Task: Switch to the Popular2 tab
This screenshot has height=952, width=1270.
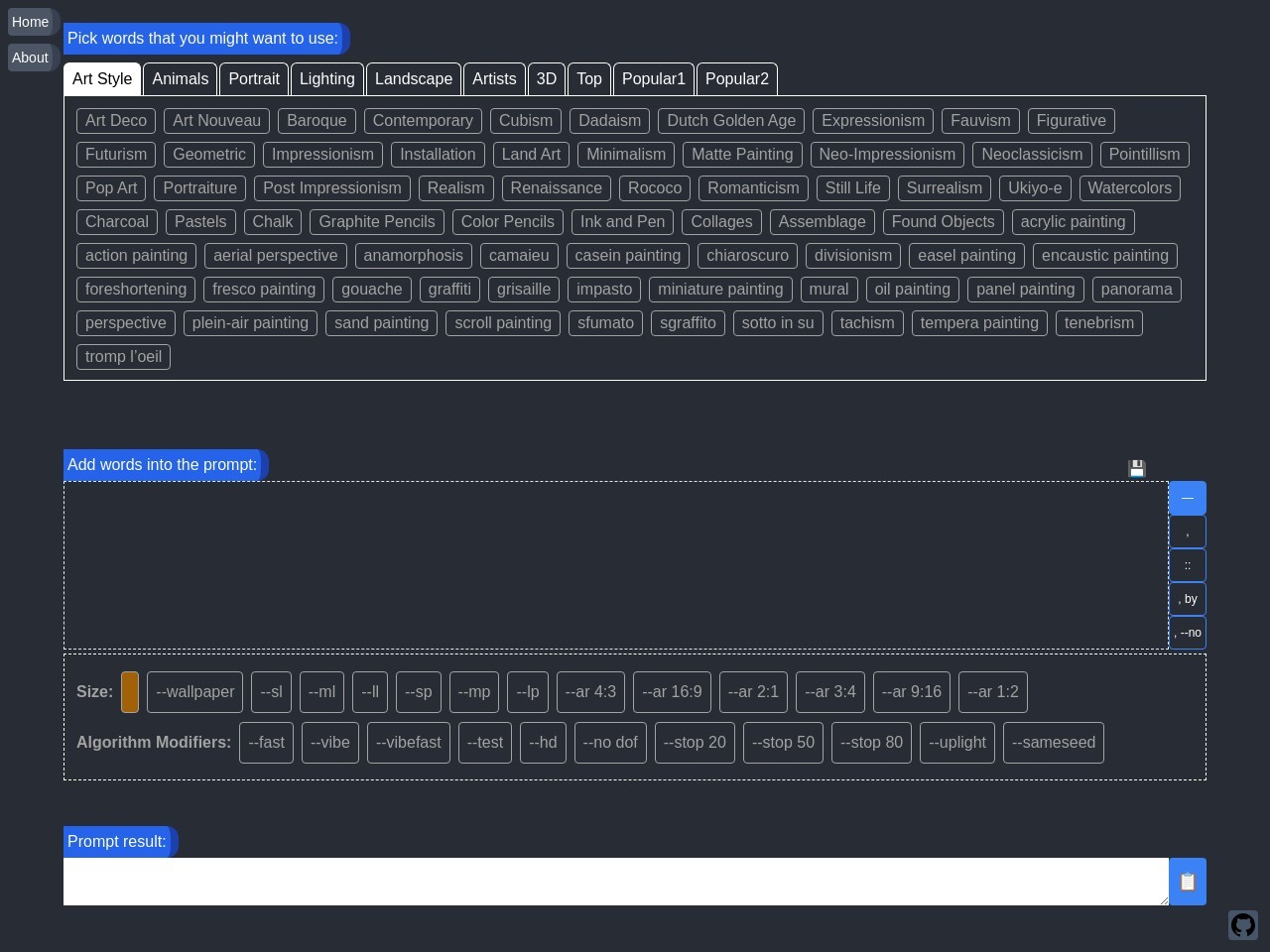Action: tap(736, 79)
